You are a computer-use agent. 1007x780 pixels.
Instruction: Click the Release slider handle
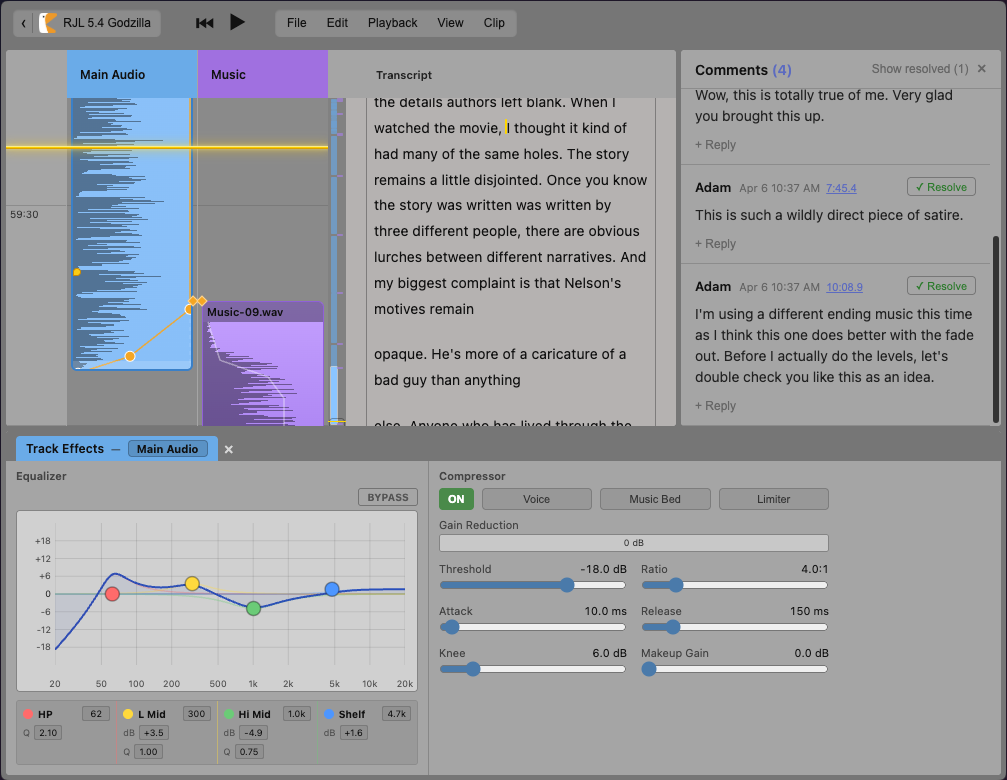coord(672,627)
